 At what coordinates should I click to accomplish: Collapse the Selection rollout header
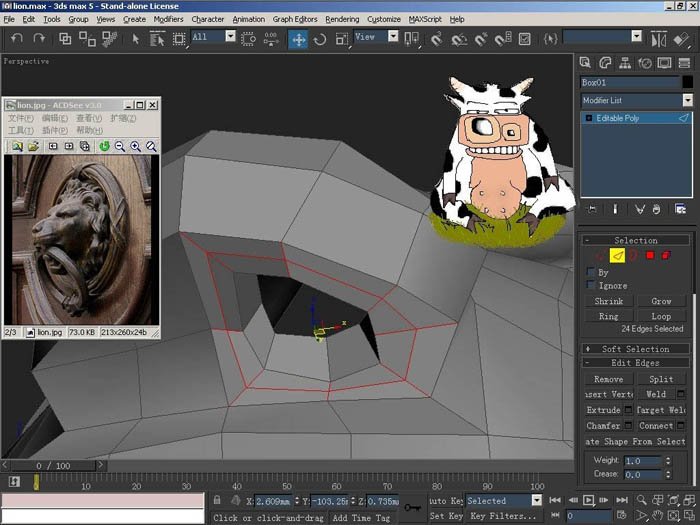(636, 240)
